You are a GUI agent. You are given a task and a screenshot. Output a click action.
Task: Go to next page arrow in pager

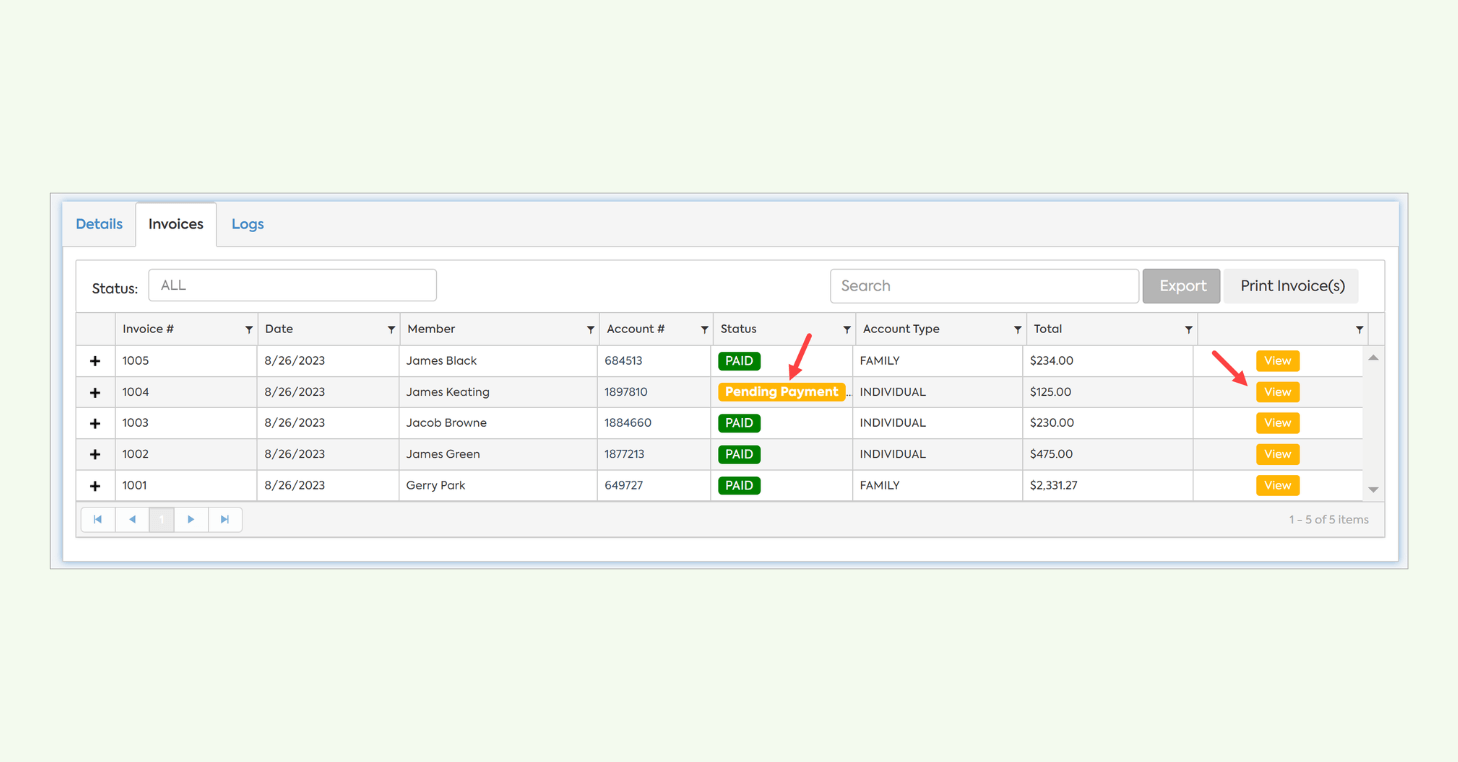(x=191, y=520)
